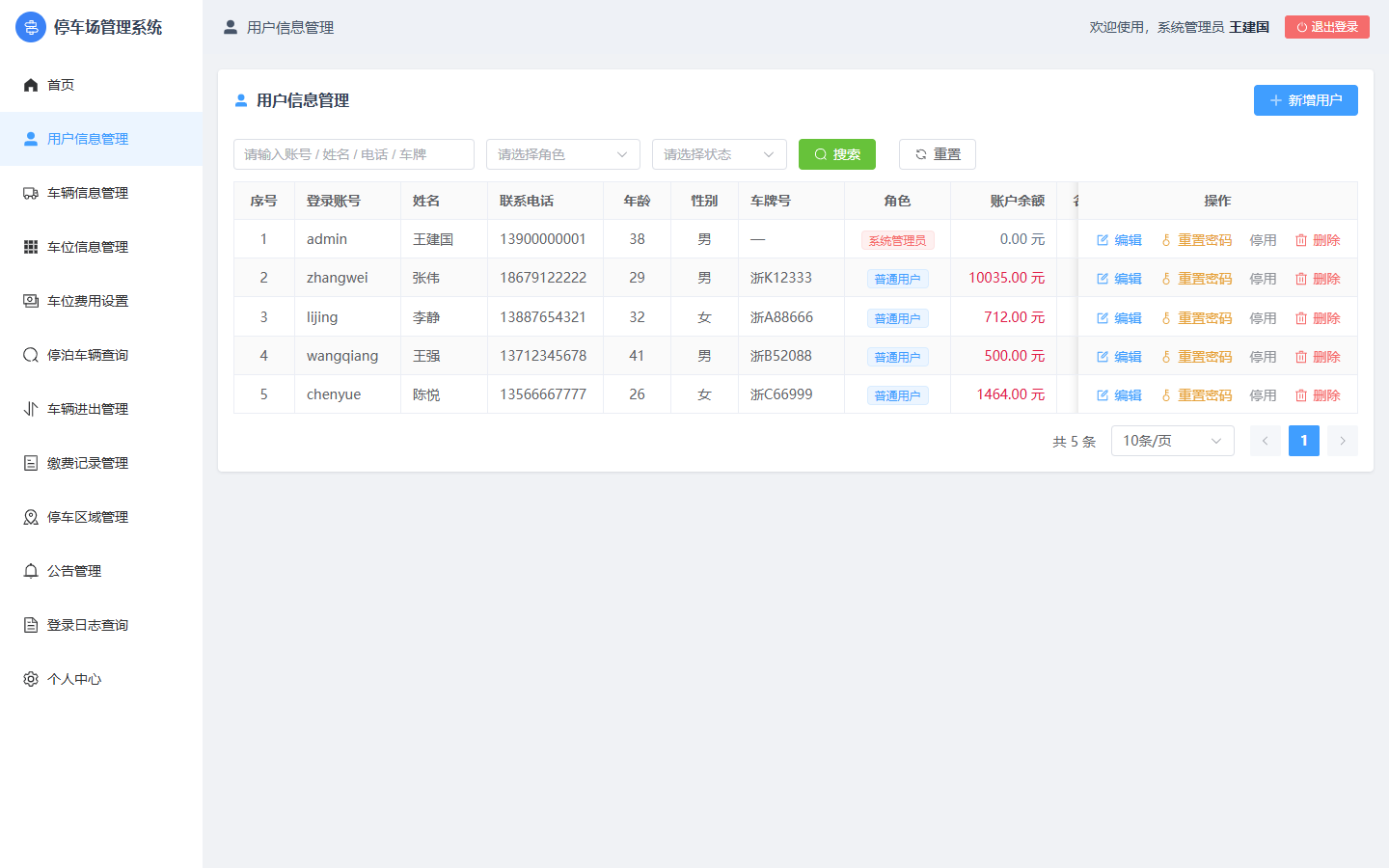
Task: Click the bell icon for 公告管理
Action: point(31,571)
